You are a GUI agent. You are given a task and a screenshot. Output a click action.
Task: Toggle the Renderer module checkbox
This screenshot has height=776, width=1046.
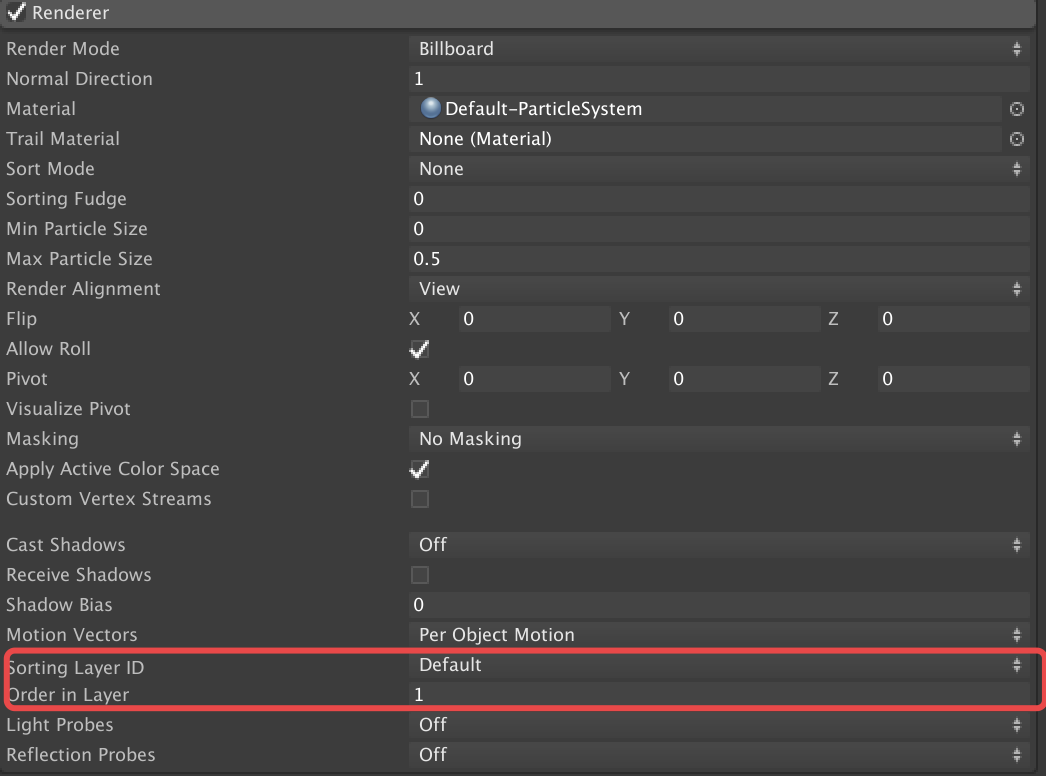tap(14, 13)
